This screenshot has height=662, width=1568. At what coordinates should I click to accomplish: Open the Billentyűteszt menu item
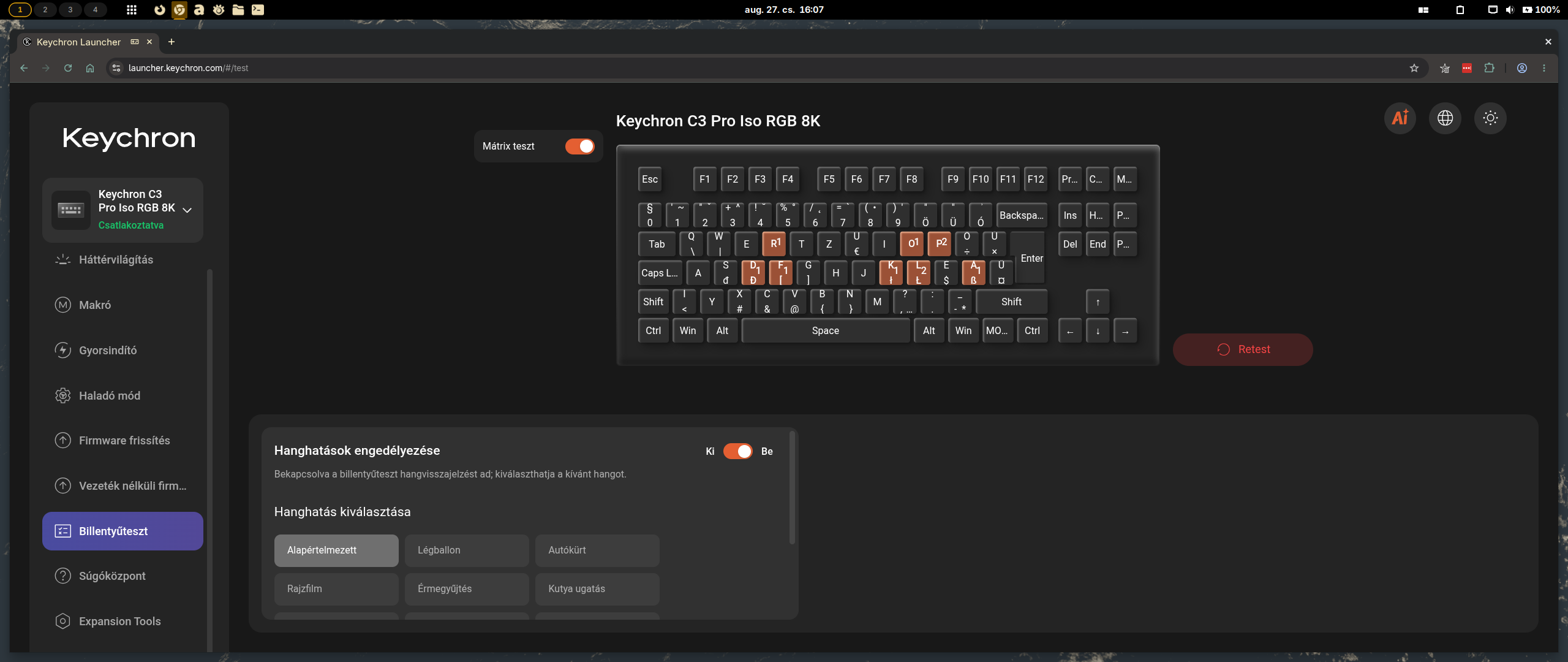click(123, 531)
